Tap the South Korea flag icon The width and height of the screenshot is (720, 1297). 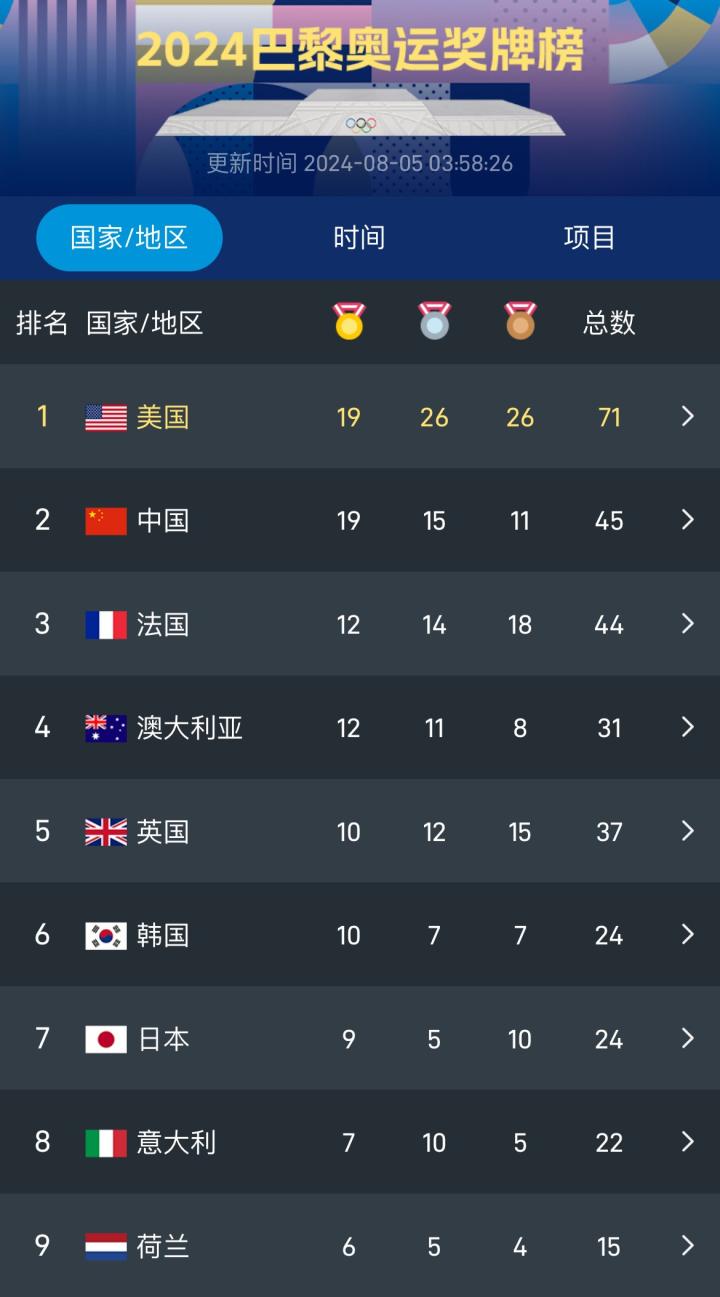point(106,935)
